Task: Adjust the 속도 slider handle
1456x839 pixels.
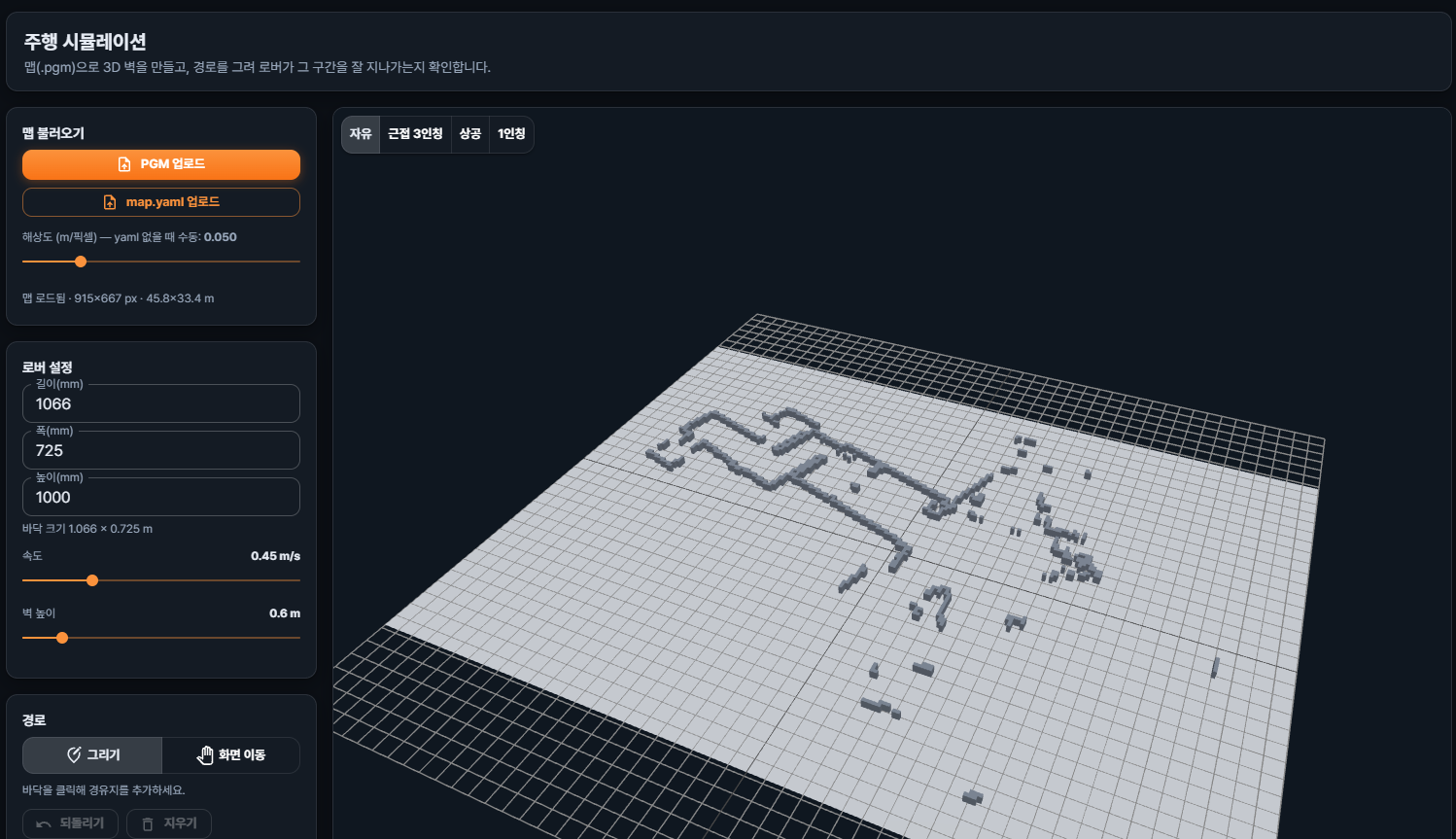Action: tap(92, 580)
